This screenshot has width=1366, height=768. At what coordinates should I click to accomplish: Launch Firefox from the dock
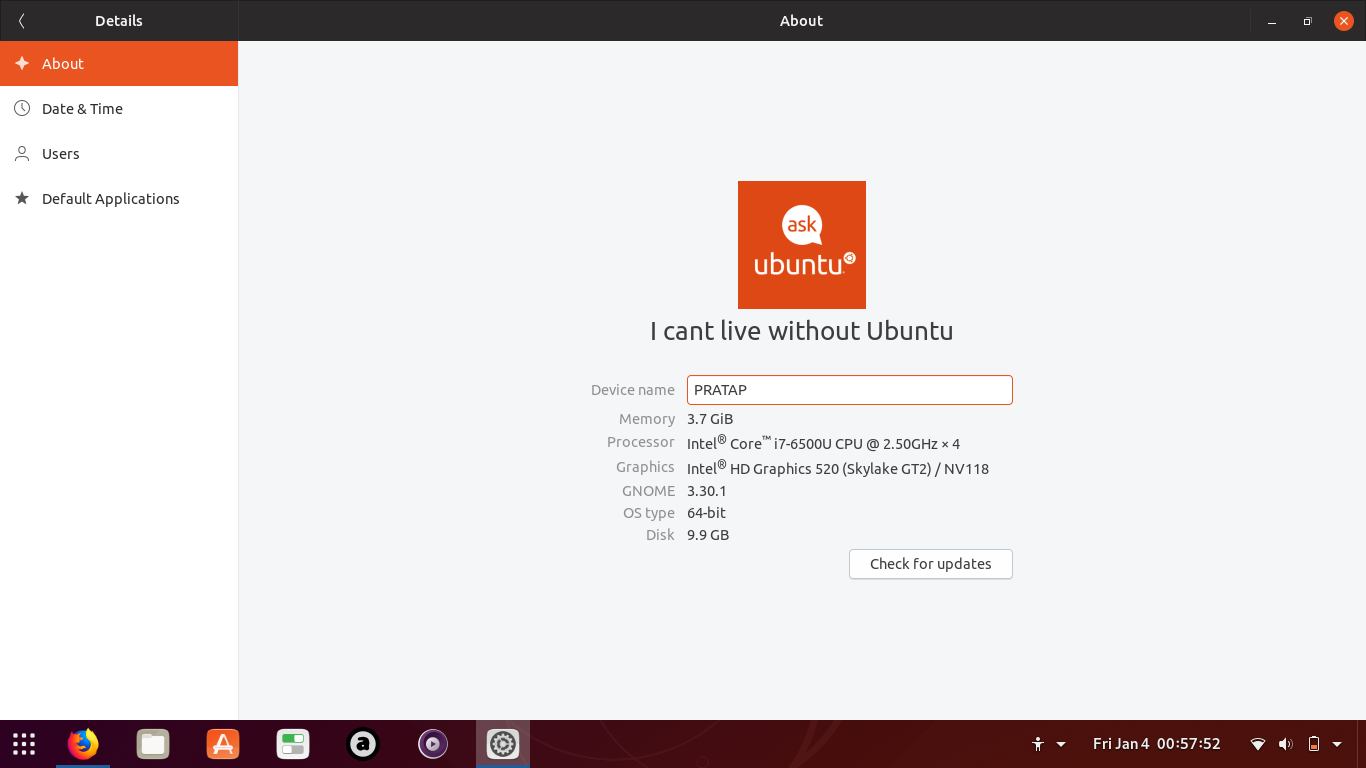click(x=82, y=744)
